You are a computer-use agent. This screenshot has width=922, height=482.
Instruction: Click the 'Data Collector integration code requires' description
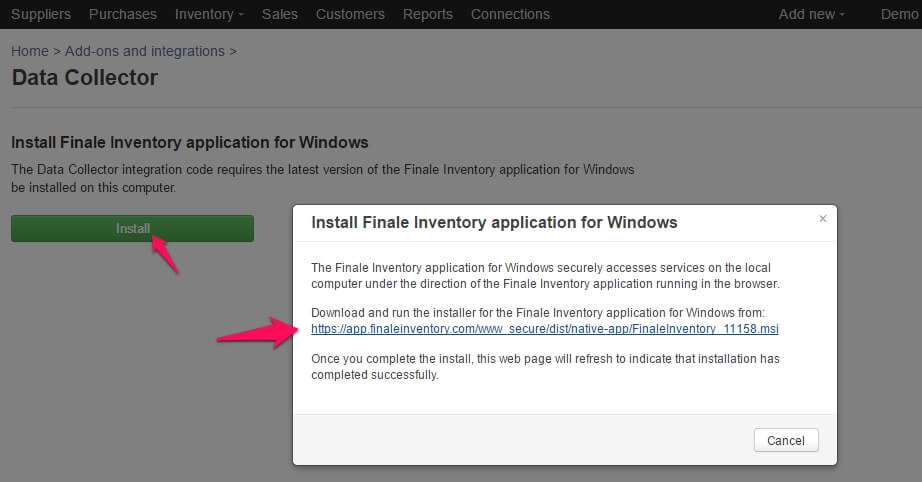point(322,179)
